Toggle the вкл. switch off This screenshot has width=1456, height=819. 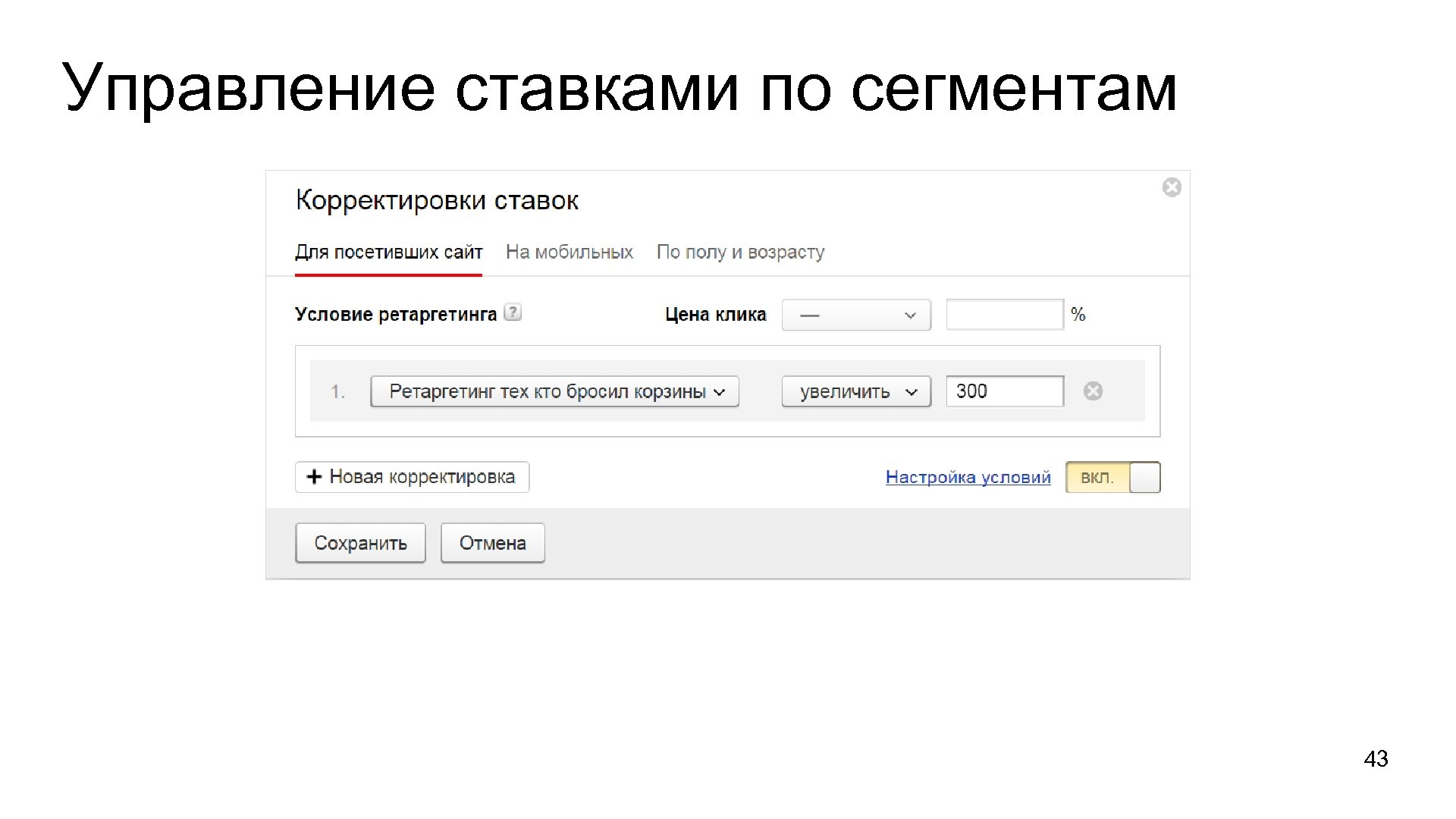click(x=1112, y=477)
